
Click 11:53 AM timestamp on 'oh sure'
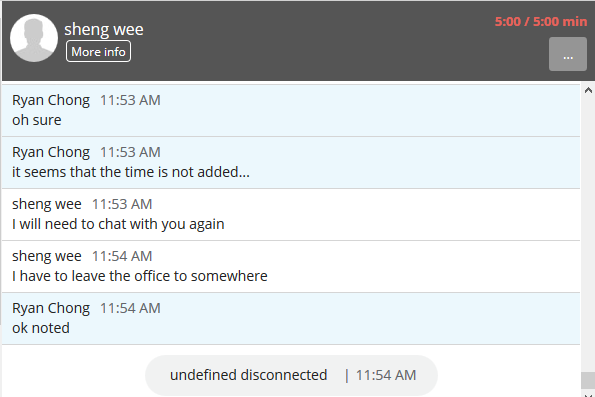[130, 100]
